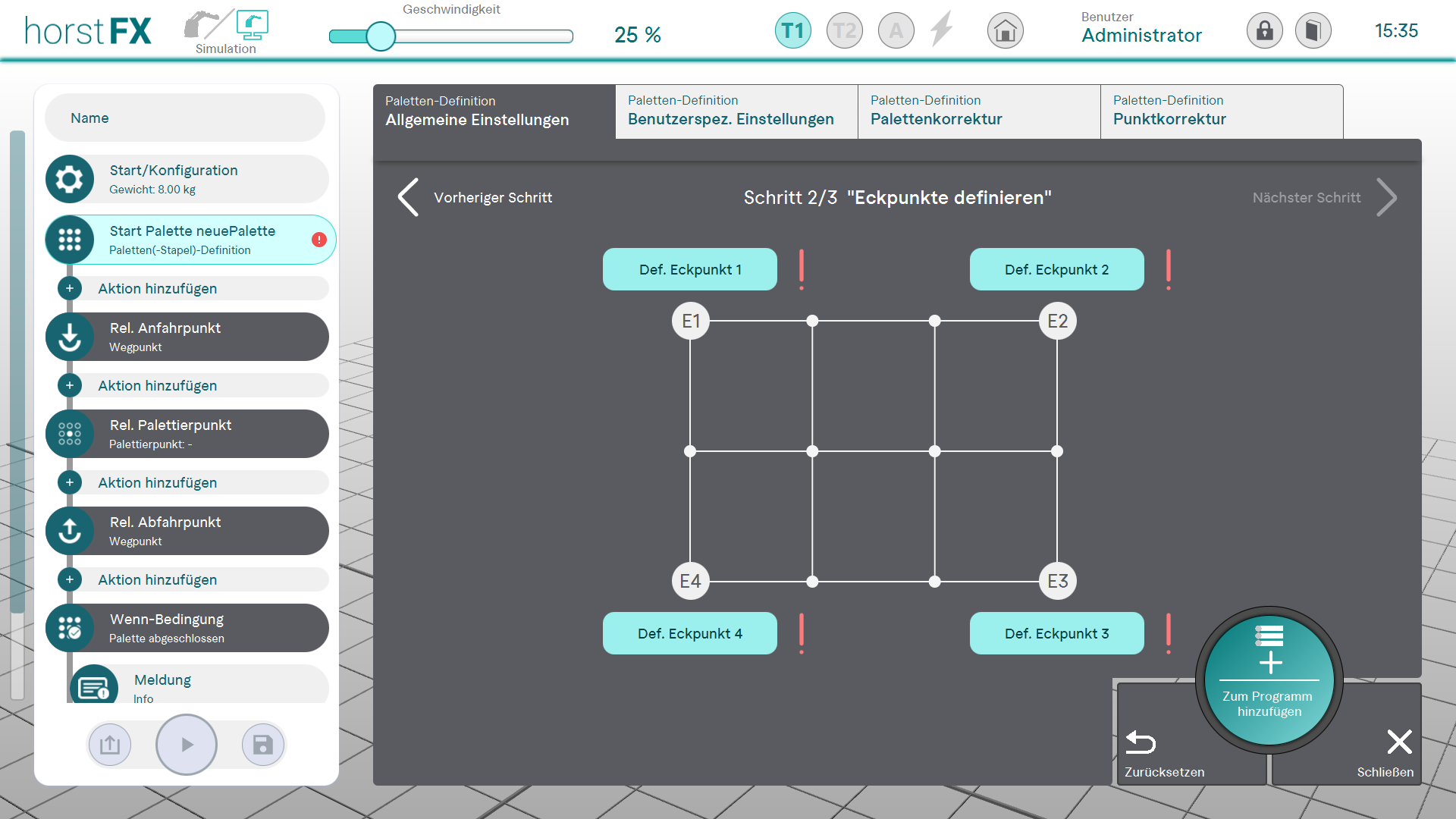Click the Geschwindigkeit speed slider handle
The image size is (1456, 819).
pyautogui.click(x=381, y=36)
